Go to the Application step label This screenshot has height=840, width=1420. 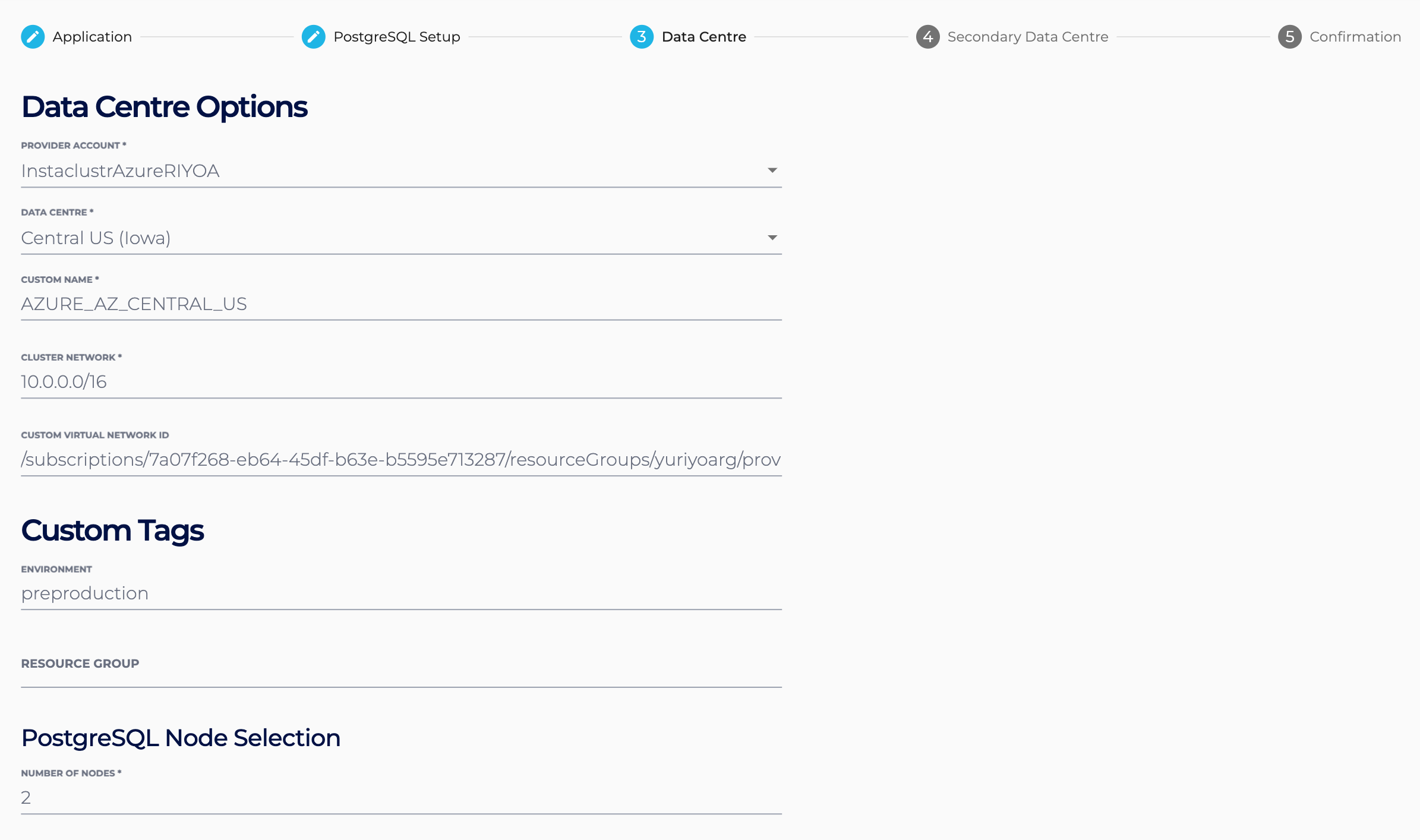[x=92, y=37]
